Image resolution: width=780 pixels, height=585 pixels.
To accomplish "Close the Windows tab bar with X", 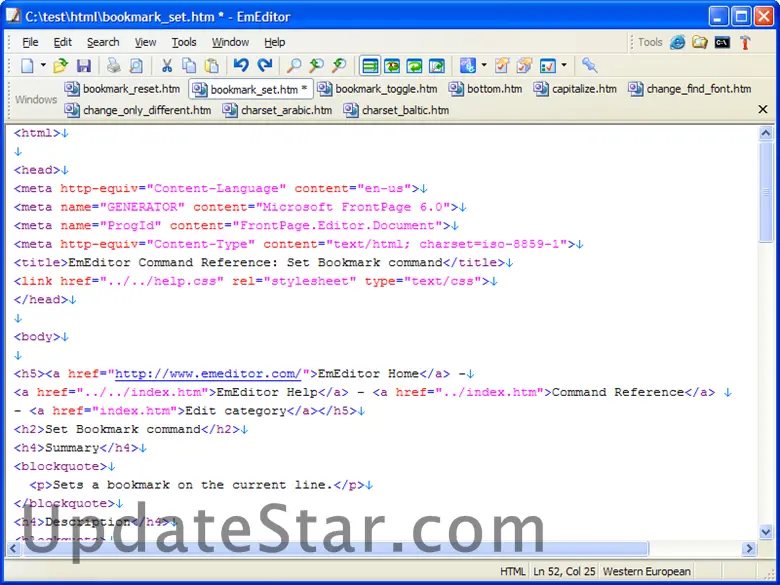I will click(x=763, y=109).
